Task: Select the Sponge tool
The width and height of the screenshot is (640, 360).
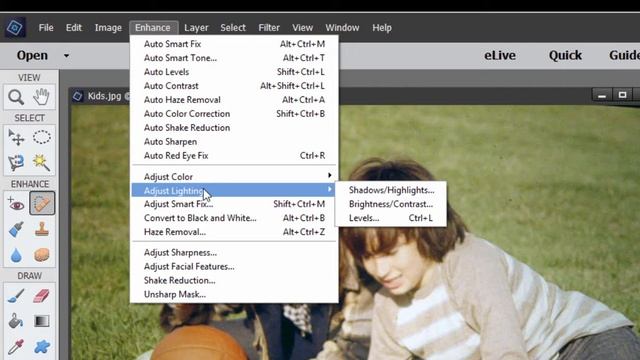Action: 42,255
